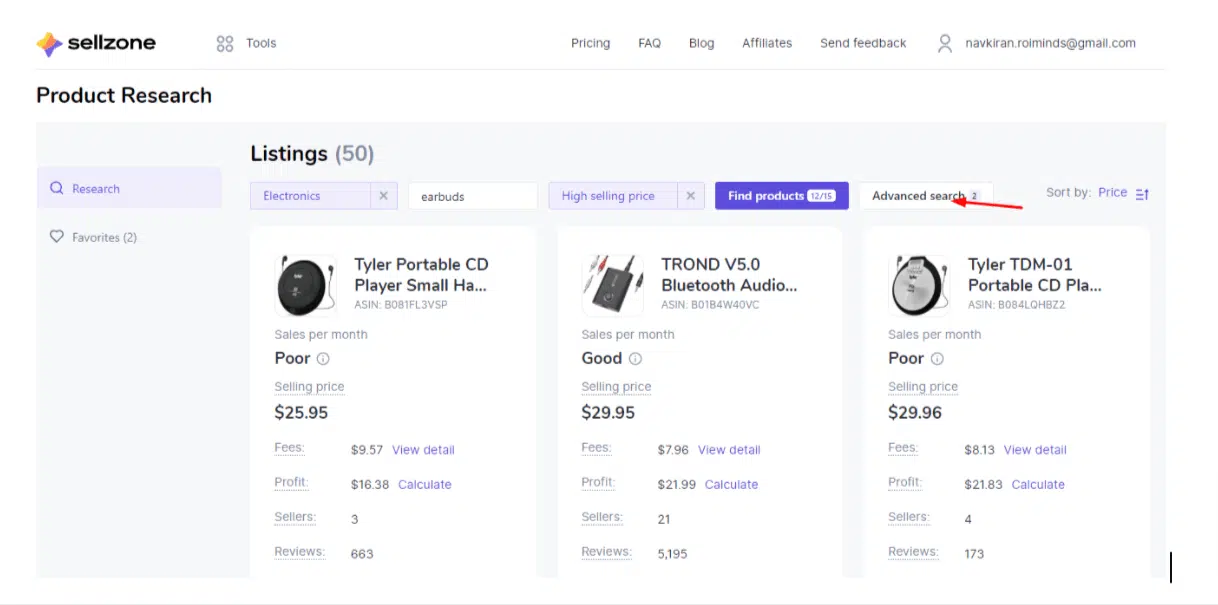Click the $25.95 selling price

tap(301, 412)
